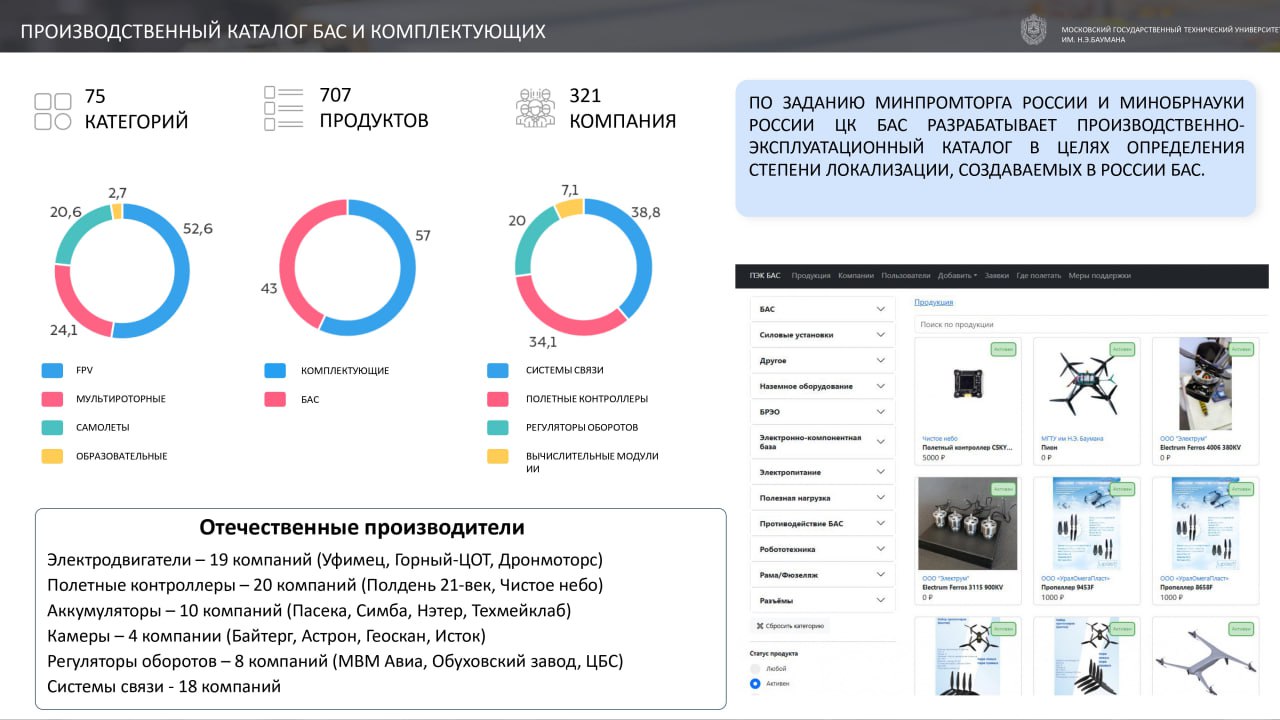Click ООО Электрум link above Ferros 3115

[945, 578]
